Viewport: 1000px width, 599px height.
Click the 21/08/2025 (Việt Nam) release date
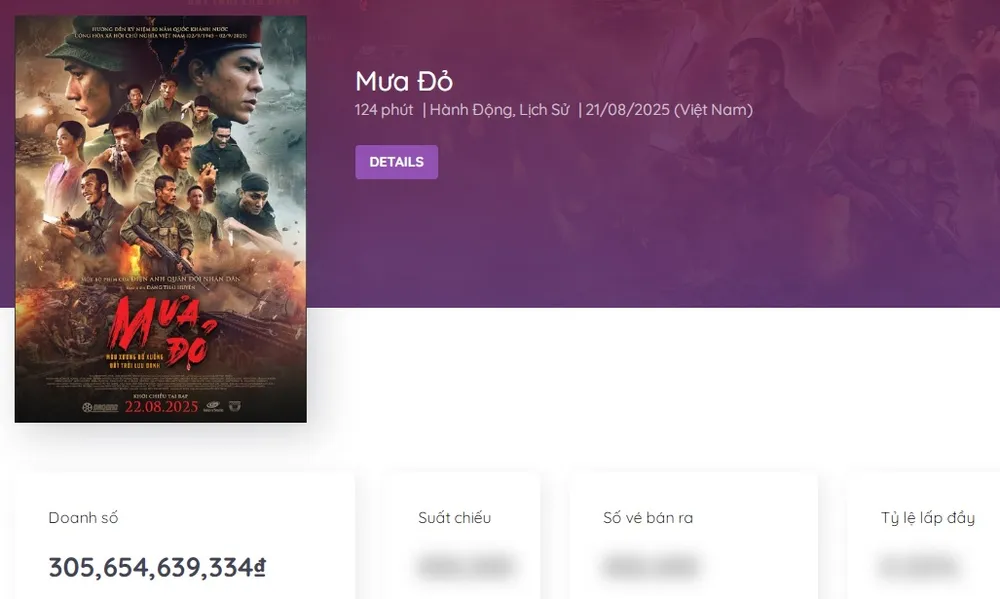tap(668, 110)
